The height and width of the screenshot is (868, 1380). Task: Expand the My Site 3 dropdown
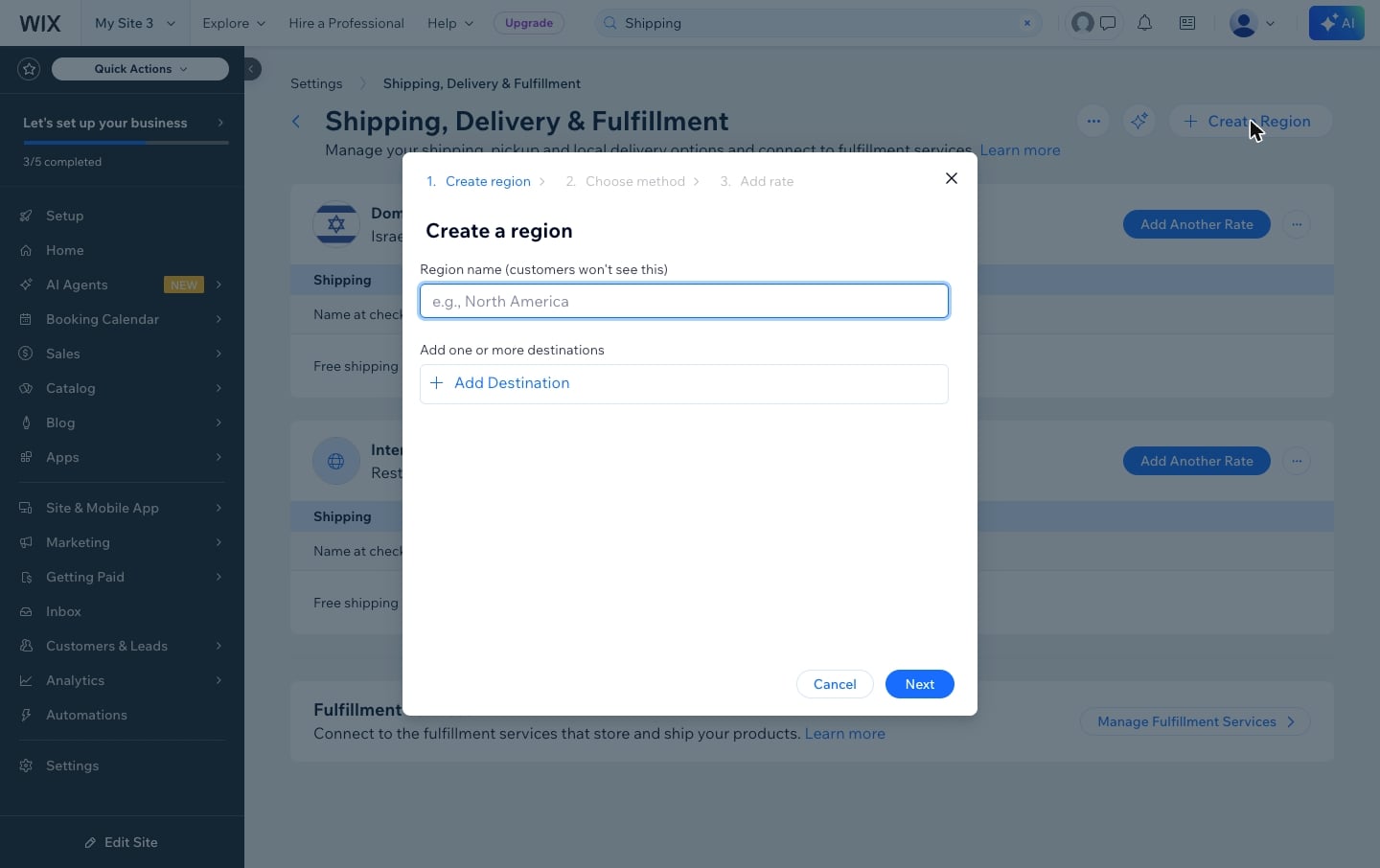click(x=135, y=23)
